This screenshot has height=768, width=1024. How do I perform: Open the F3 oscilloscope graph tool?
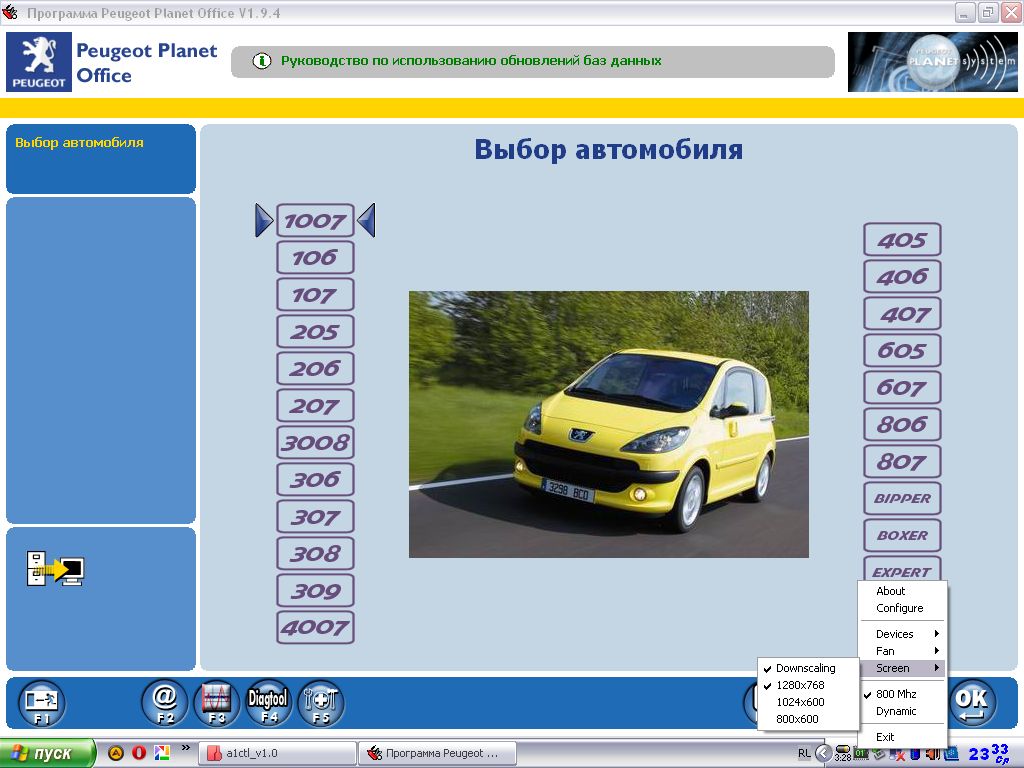pos(217,703)
